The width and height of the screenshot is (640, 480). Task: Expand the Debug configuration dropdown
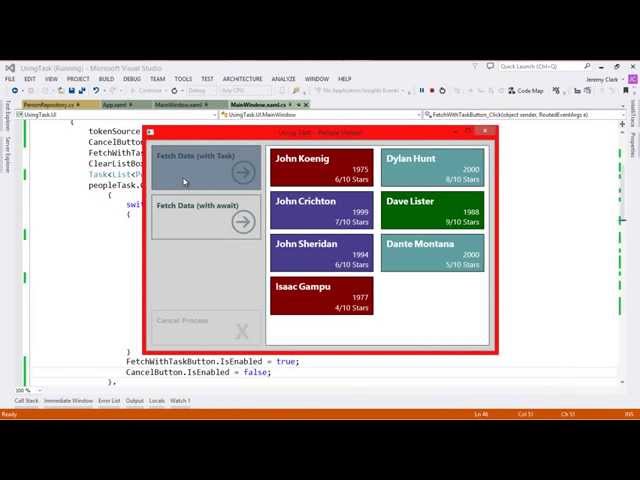tap(201, 91)
